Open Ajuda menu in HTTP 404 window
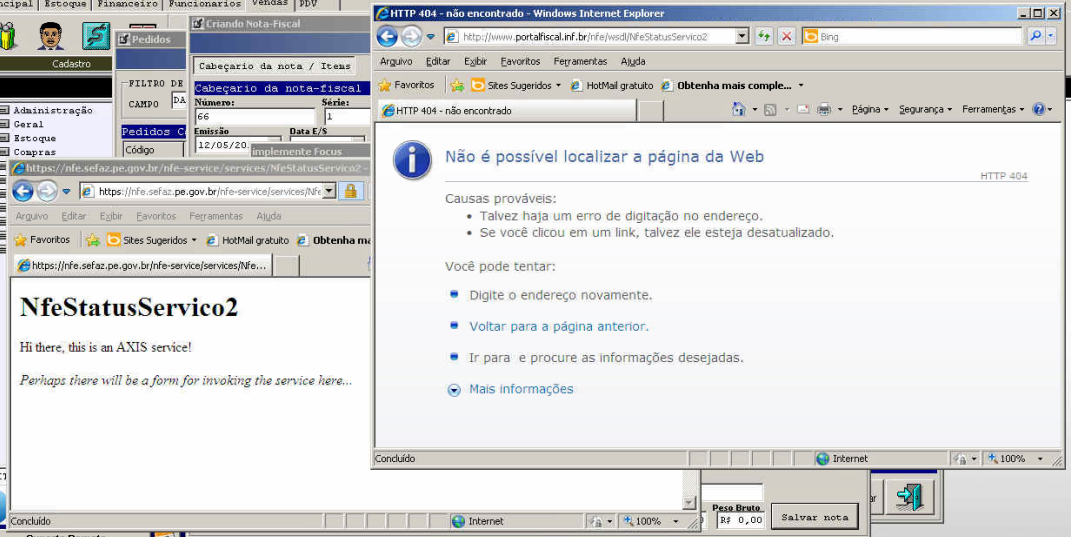The image size is (1071, 537). (x=633, y=61)
